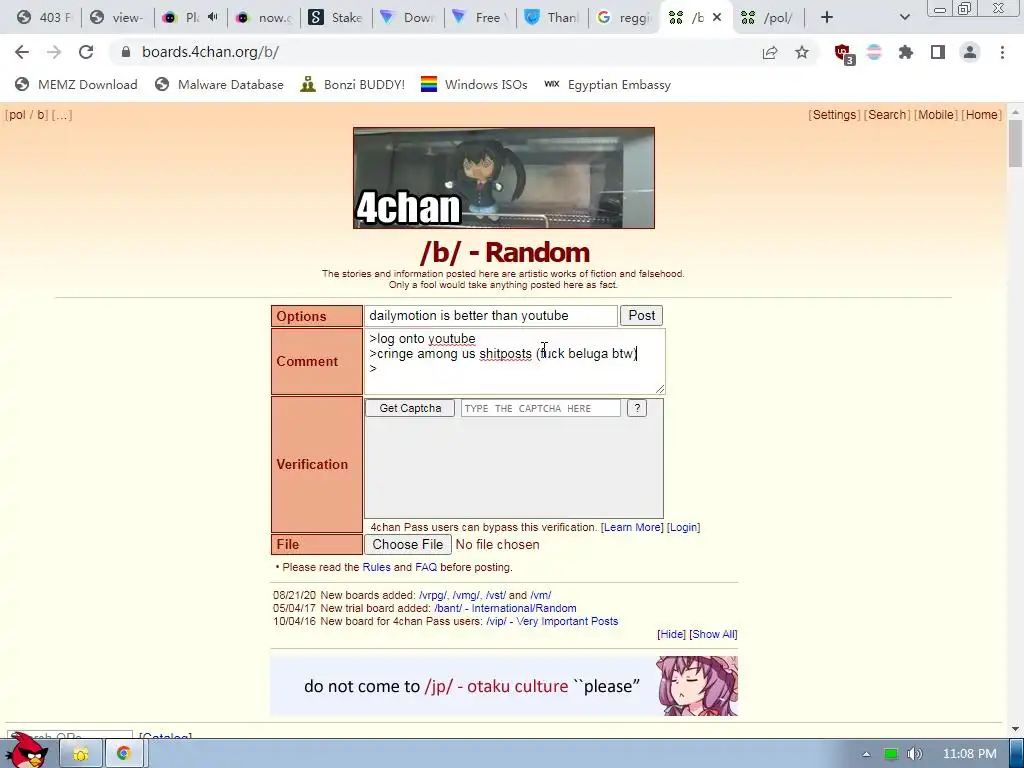Open /bant/ - International/Random link
This screenshot has height=768, width=1024.
click(x=505, y=608)
